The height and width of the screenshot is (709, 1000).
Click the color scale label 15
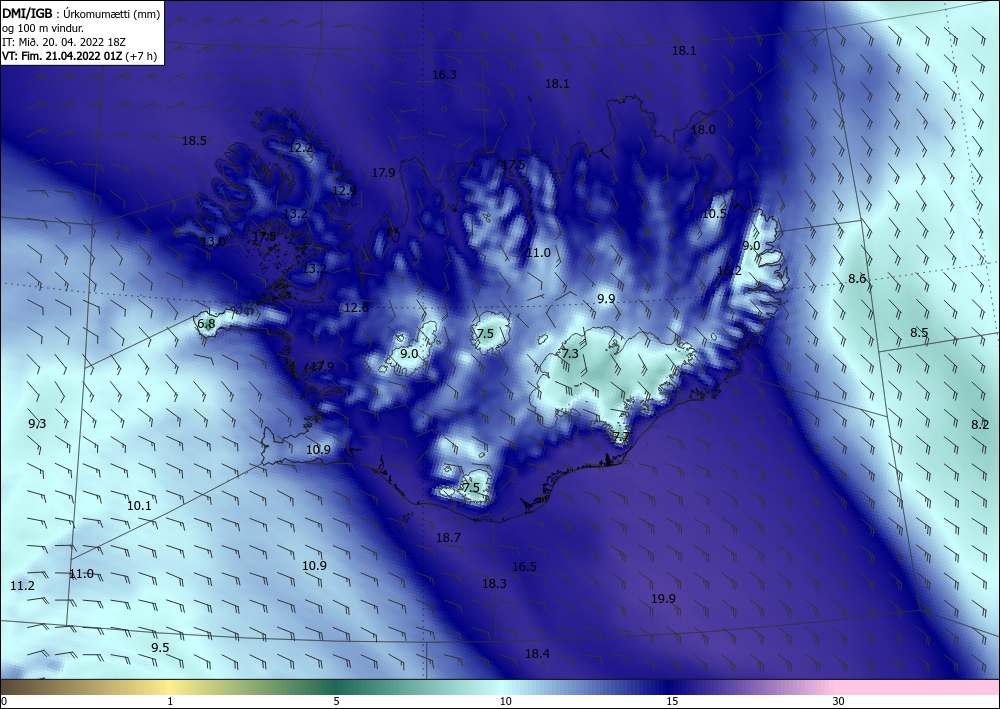(672, 701)
